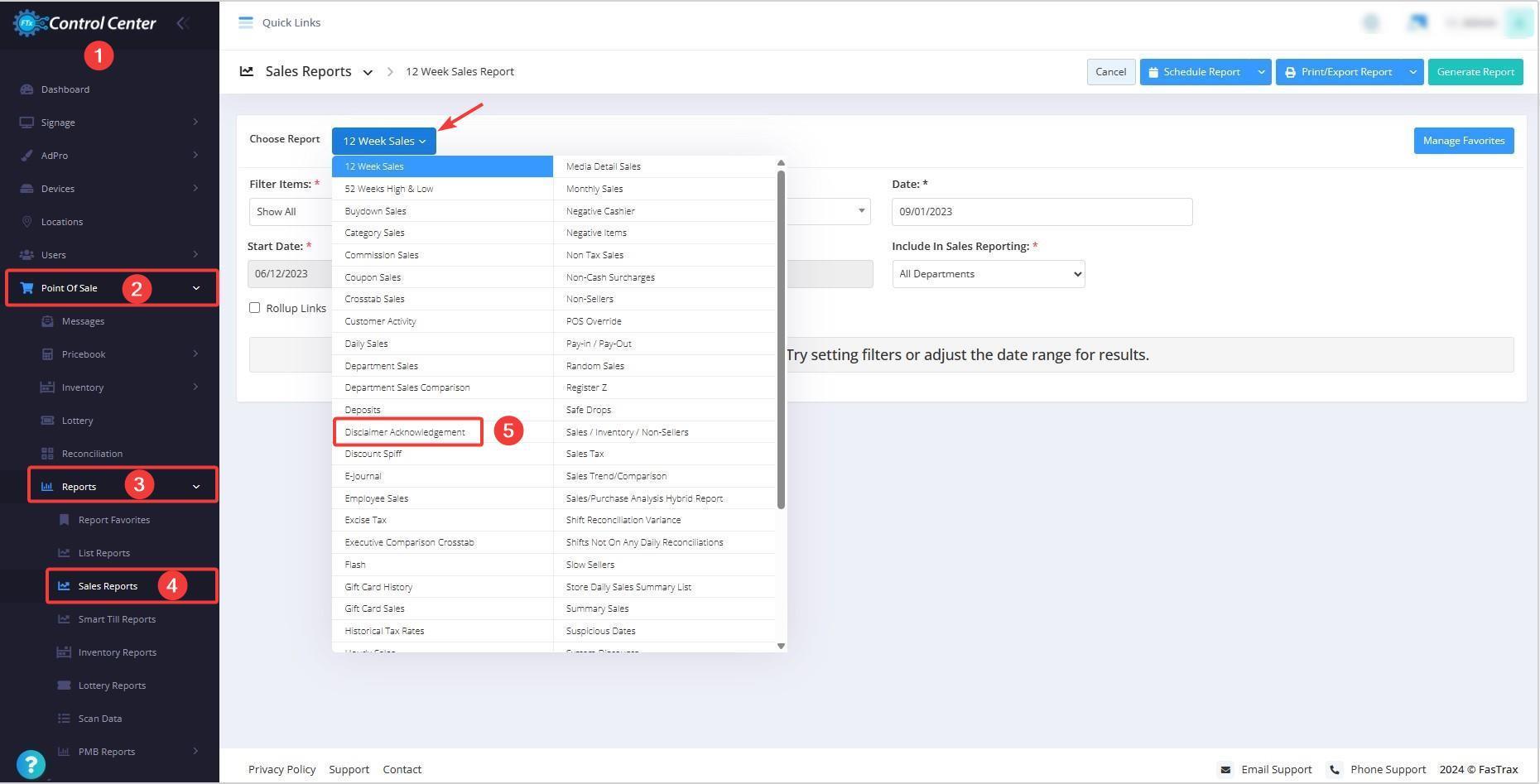
Task: Click the Cancel button
Action: pyautogui.click(x=1110, y=72)
